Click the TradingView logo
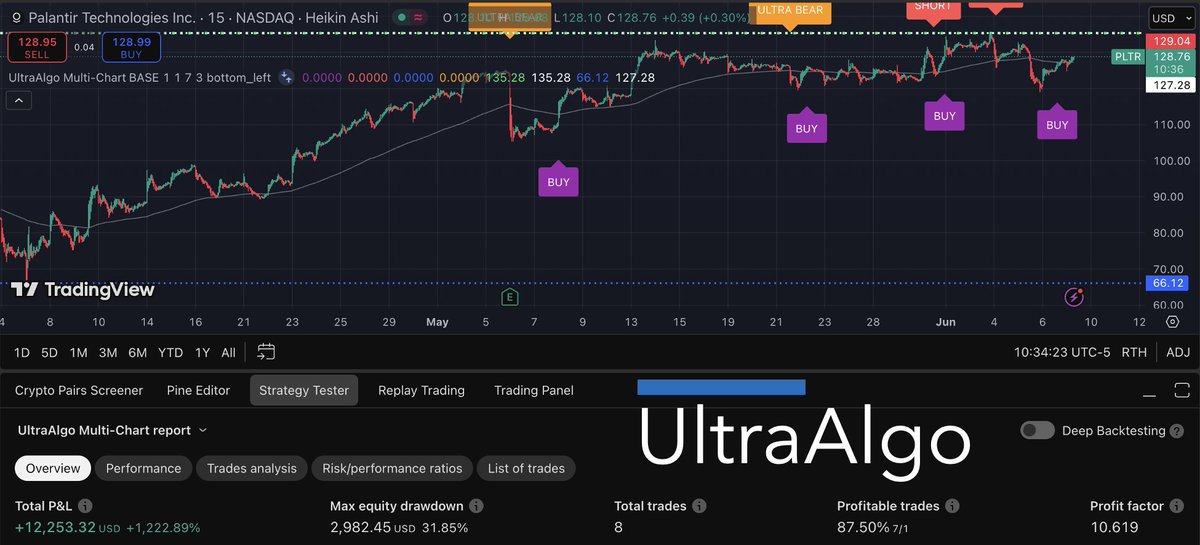 [83, 290]
